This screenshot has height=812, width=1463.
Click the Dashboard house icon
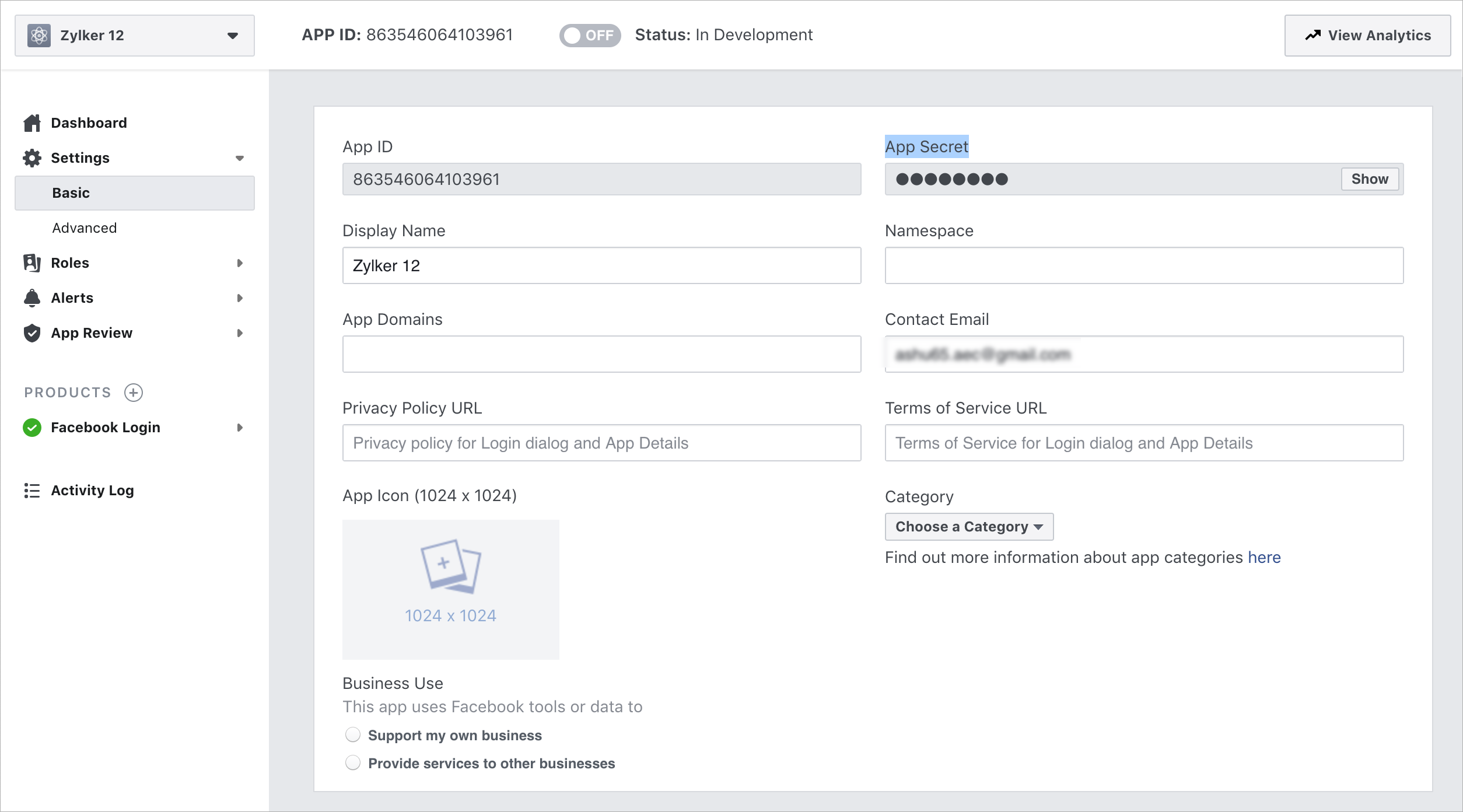[x=32, y=123]
